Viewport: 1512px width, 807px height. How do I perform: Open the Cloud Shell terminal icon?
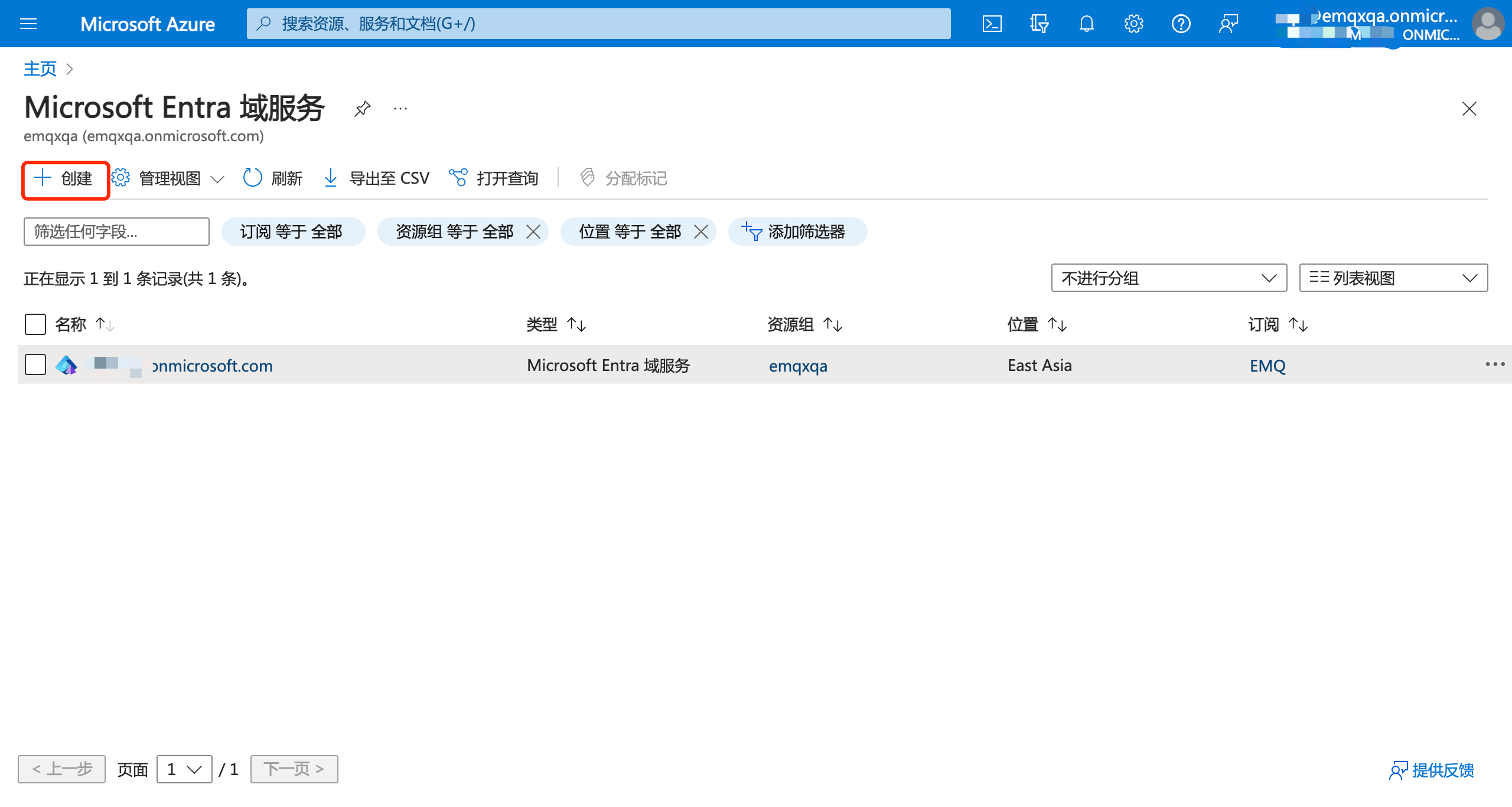coord(992,24)
